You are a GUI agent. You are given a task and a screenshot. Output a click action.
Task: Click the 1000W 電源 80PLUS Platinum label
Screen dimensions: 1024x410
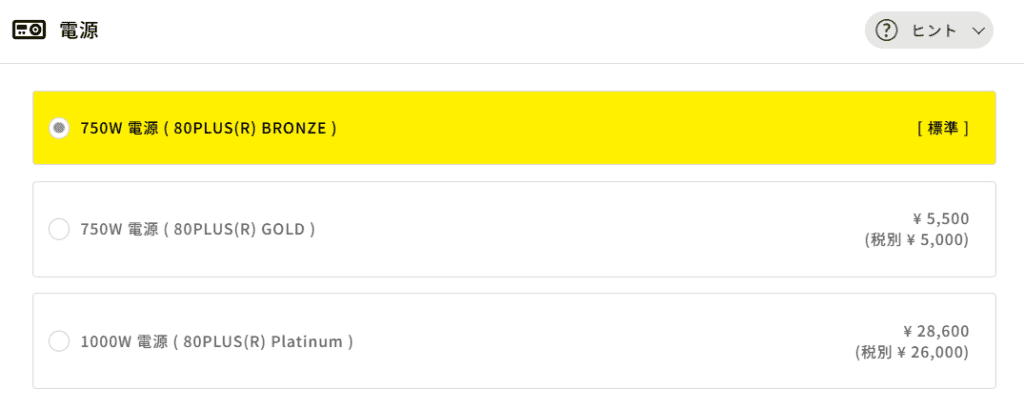(x=217, y=341)
